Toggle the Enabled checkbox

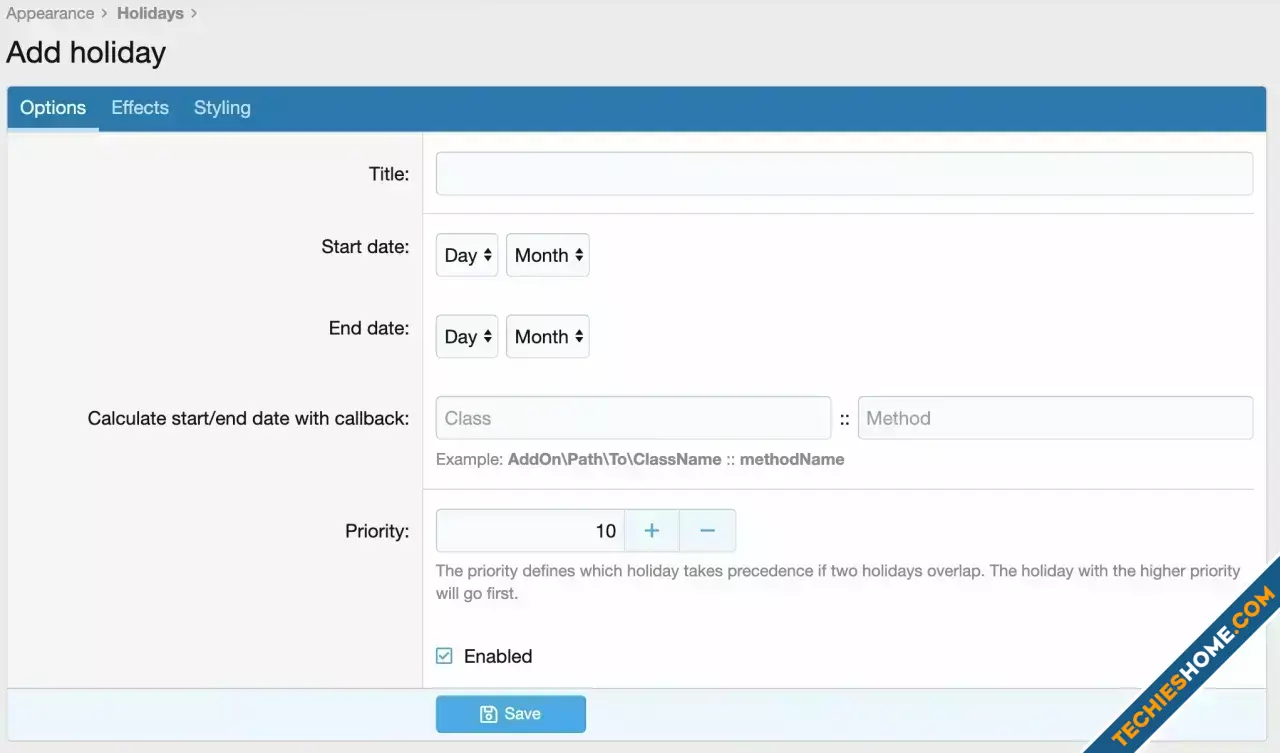(x=444, y=656)
